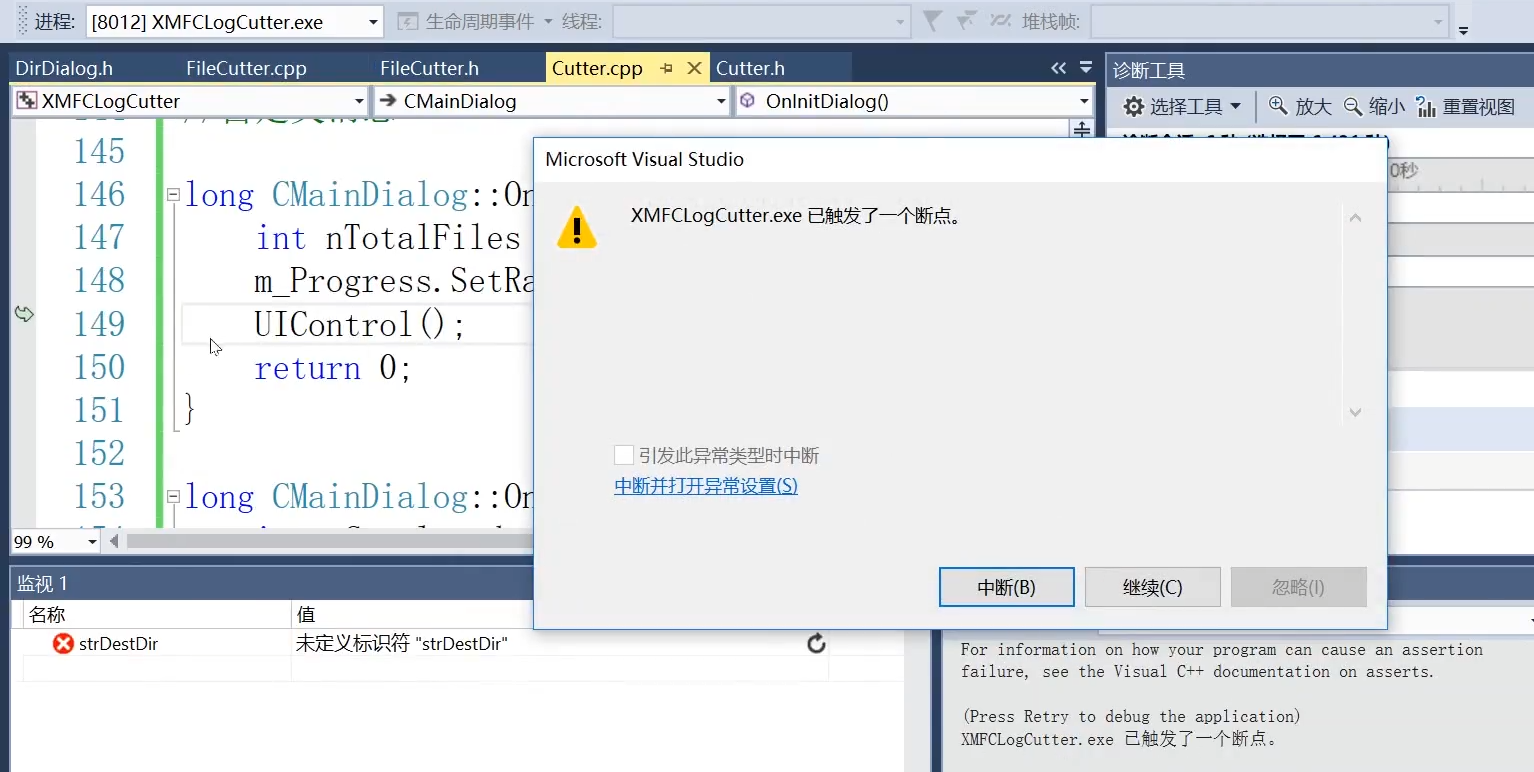The image size is (1534, 772).
Task: Show overflow document tabs chevron
Action: 1058,68
